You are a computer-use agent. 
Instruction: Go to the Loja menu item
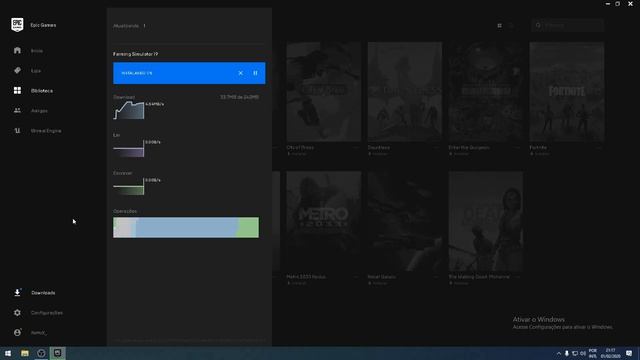tap(36, 71)
